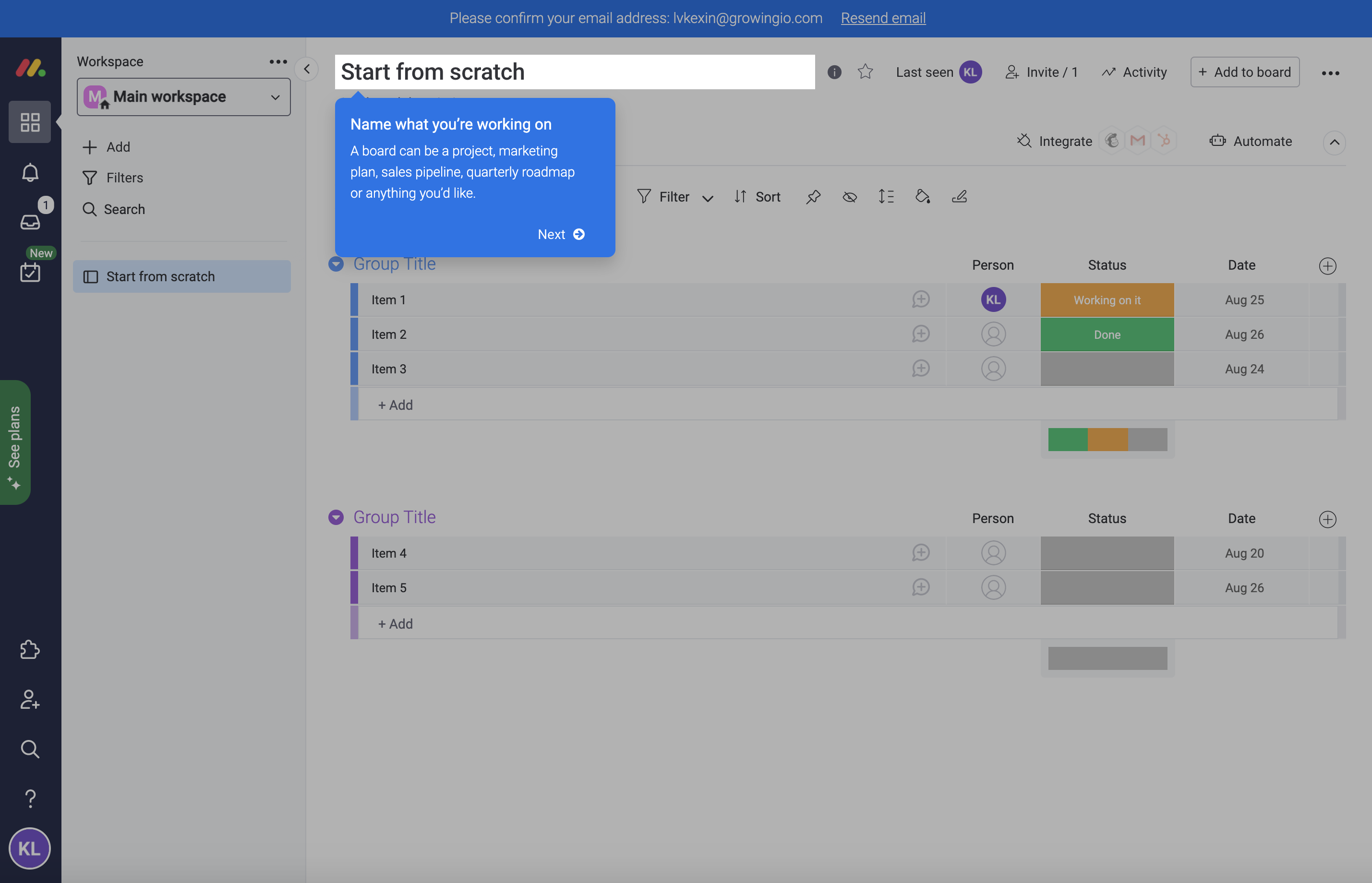
Task: Open the search magnifier in left rail
Action: pyautogui.click(x=30, y=749)
